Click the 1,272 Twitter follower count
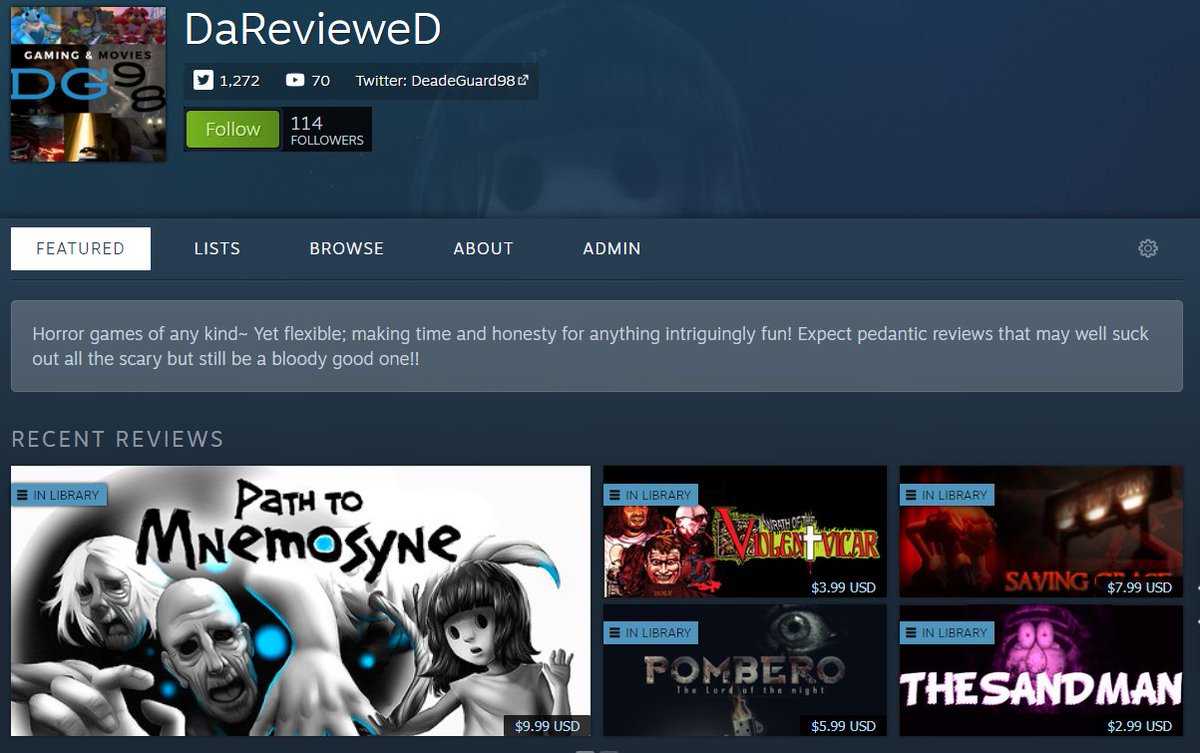Screen dimensions: 1200x753 click(x=239, y=81)
